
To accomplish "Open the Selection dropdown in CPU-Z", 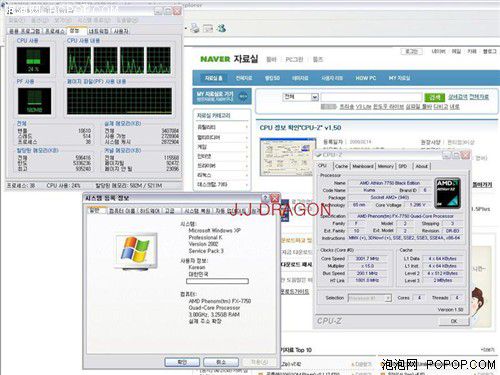I will tap(369, 298).
